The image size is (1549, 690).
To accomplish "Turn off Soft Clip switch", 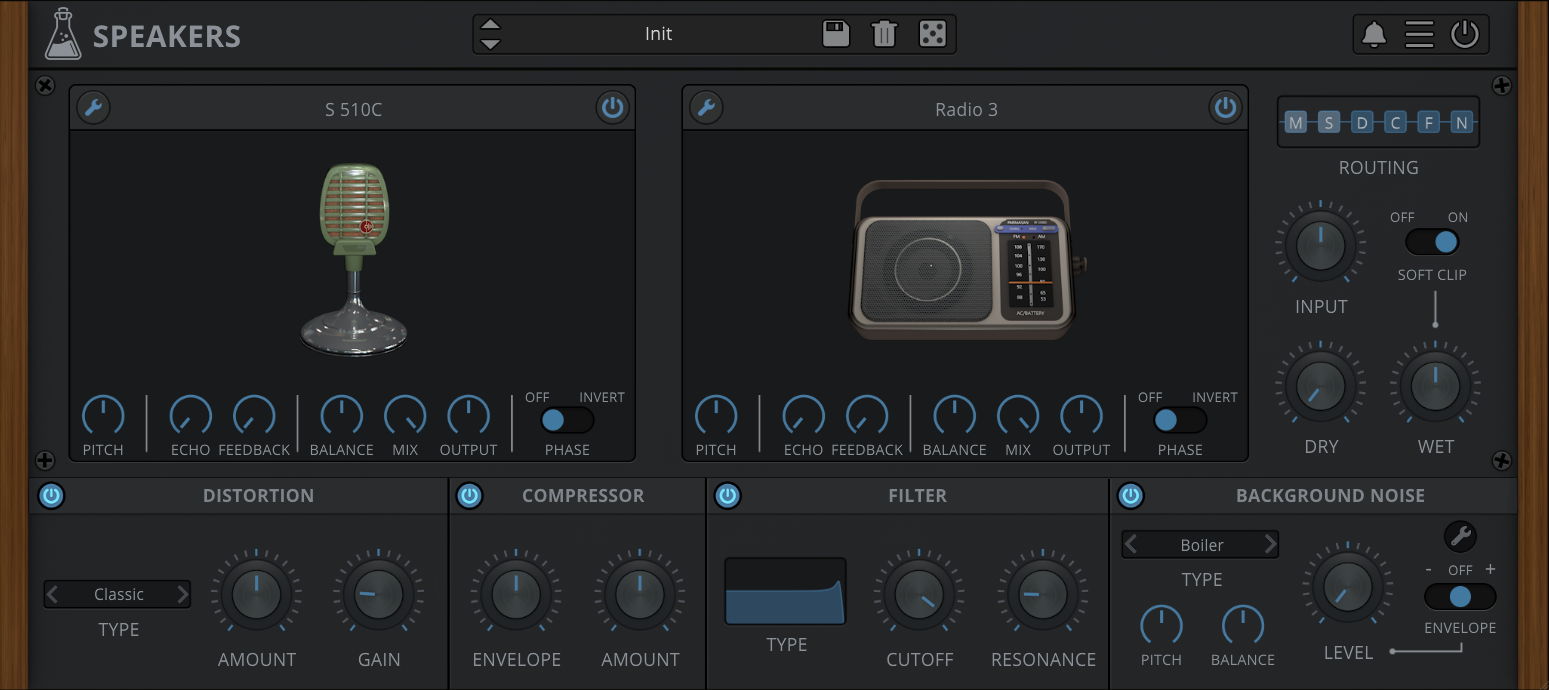I will [x=1432, y=242].
